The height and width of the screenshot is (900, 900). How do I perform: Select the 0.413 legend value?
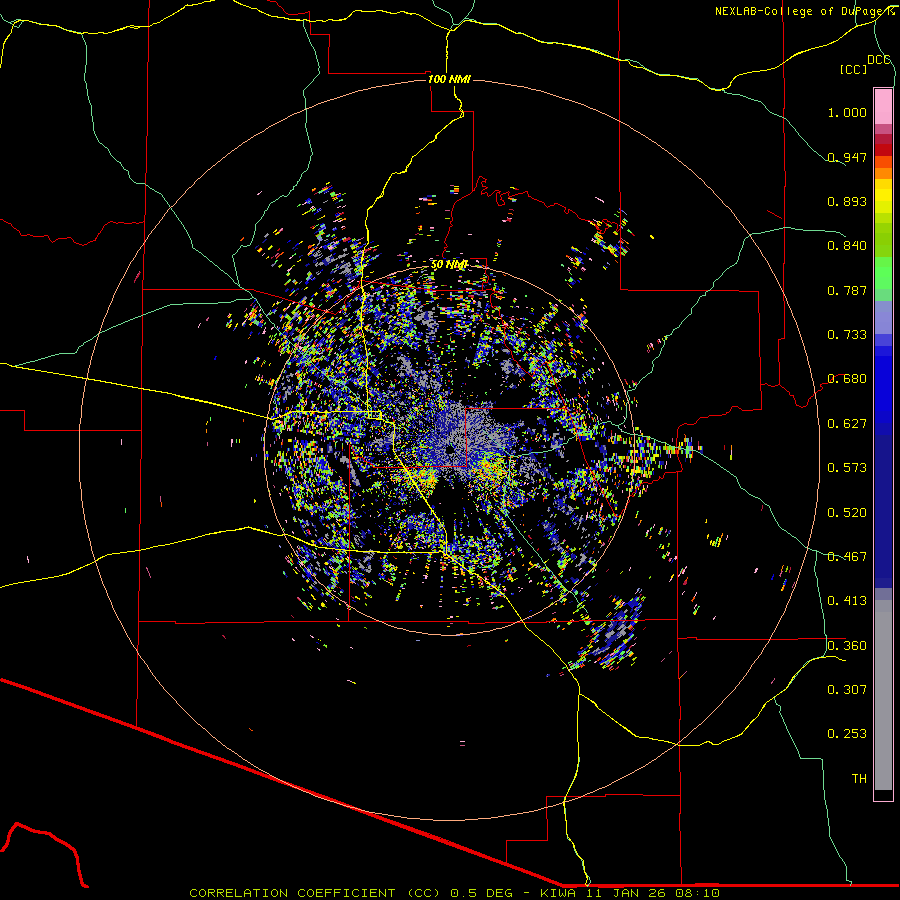click(847, 601)
